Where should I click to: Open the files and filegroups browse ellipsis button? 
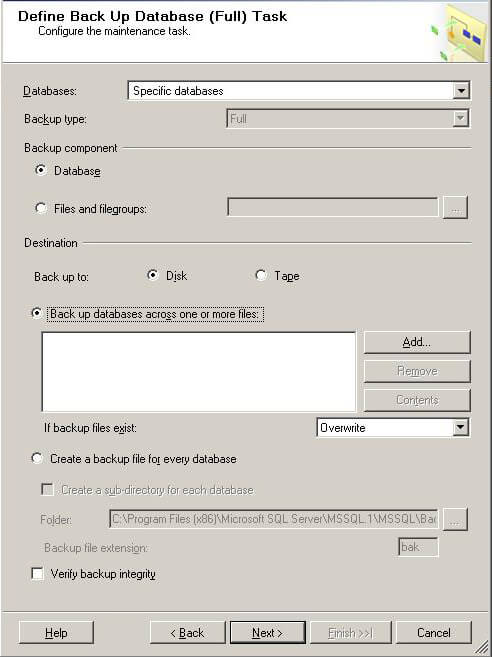click(x=455, y=207)
